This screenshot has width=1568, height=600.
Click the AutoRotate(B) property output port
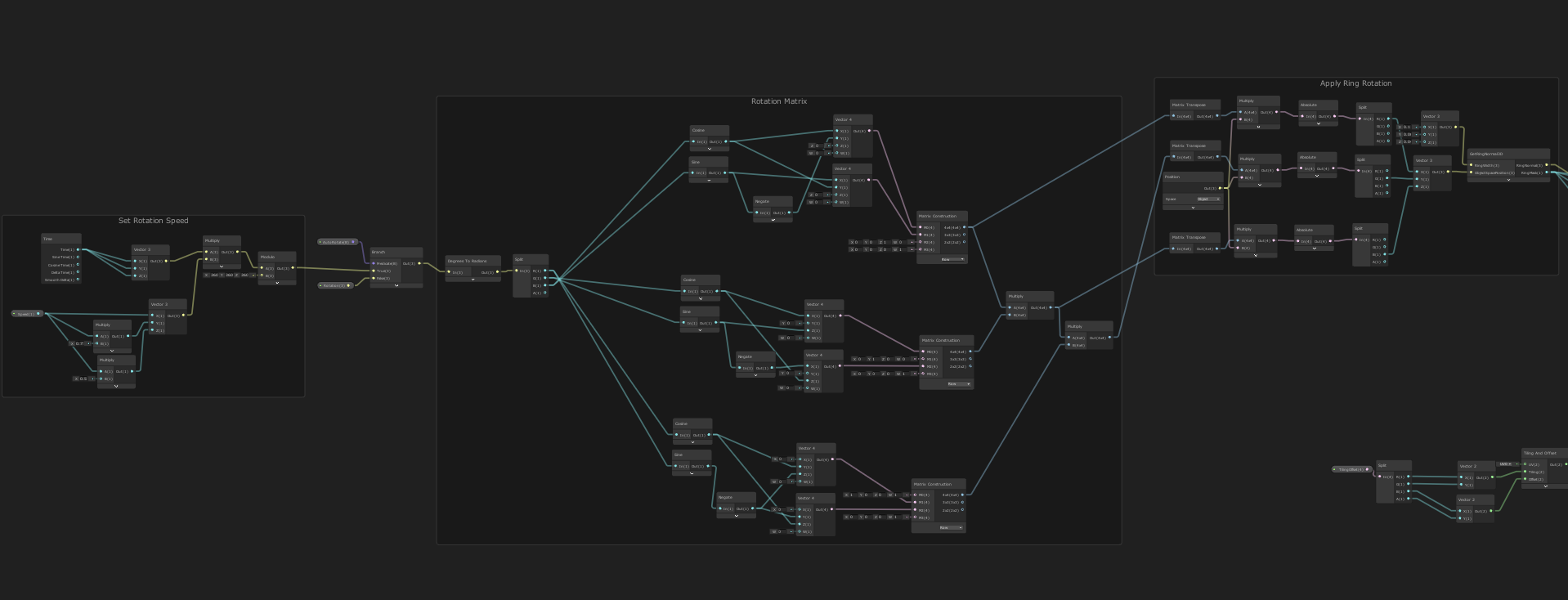pos(353,241)
